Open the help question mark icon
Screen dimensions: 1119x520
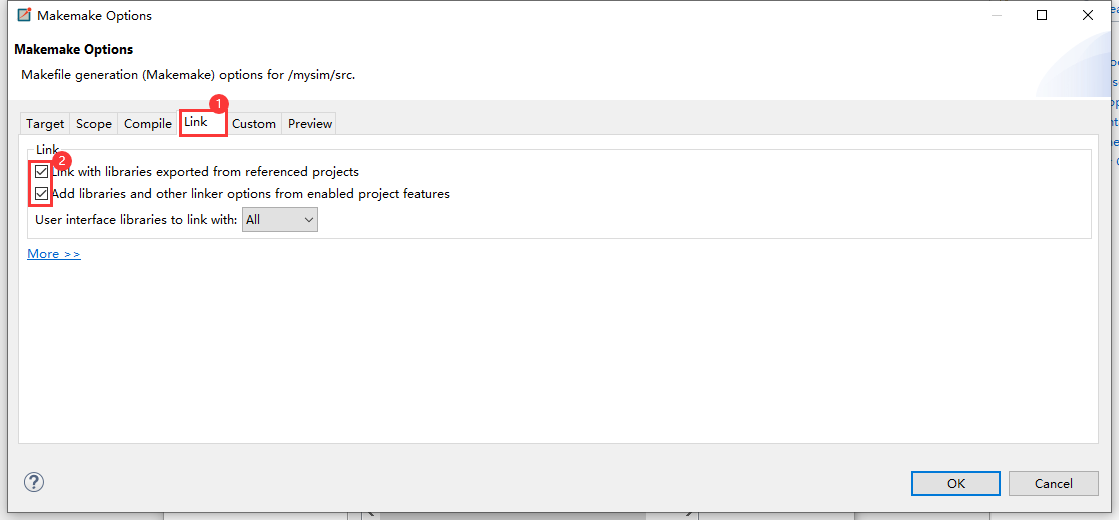pyautogui.click(x=34, y=482)
